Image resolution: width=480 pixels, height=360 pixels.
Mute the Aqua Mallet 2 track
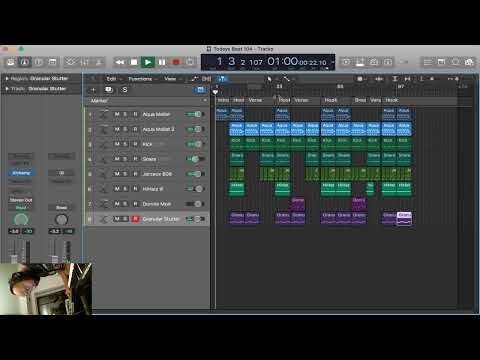[117, 129]
